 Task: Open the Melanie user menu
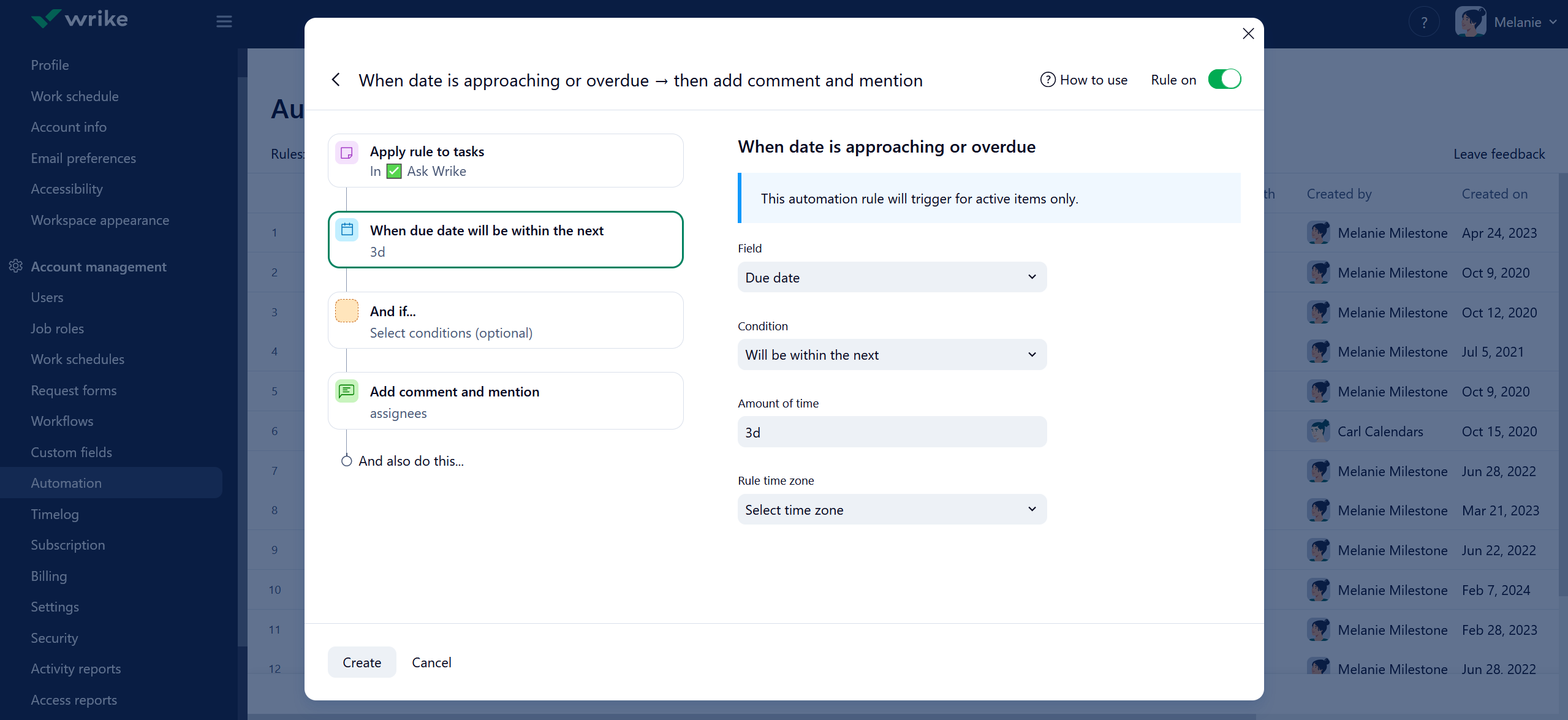[1507, 23]
